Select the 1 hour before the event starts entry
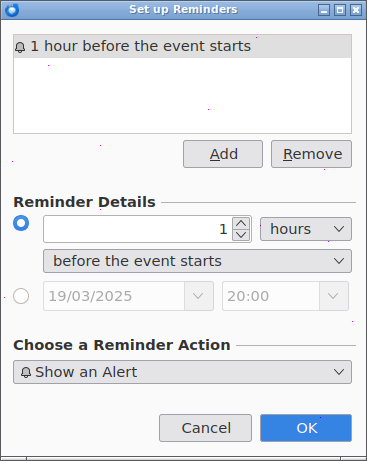Screen dimensions: 367x461 point(182,46)
